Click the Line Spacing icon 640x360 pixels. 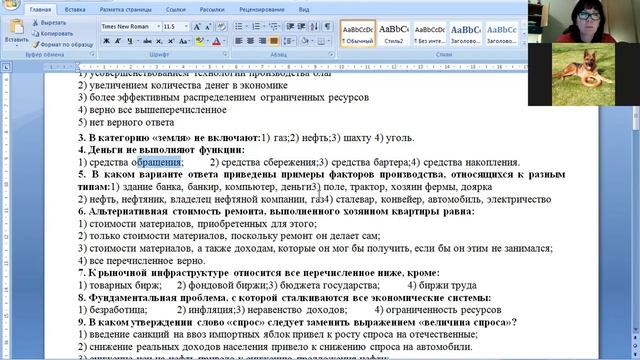click(288, 41)
